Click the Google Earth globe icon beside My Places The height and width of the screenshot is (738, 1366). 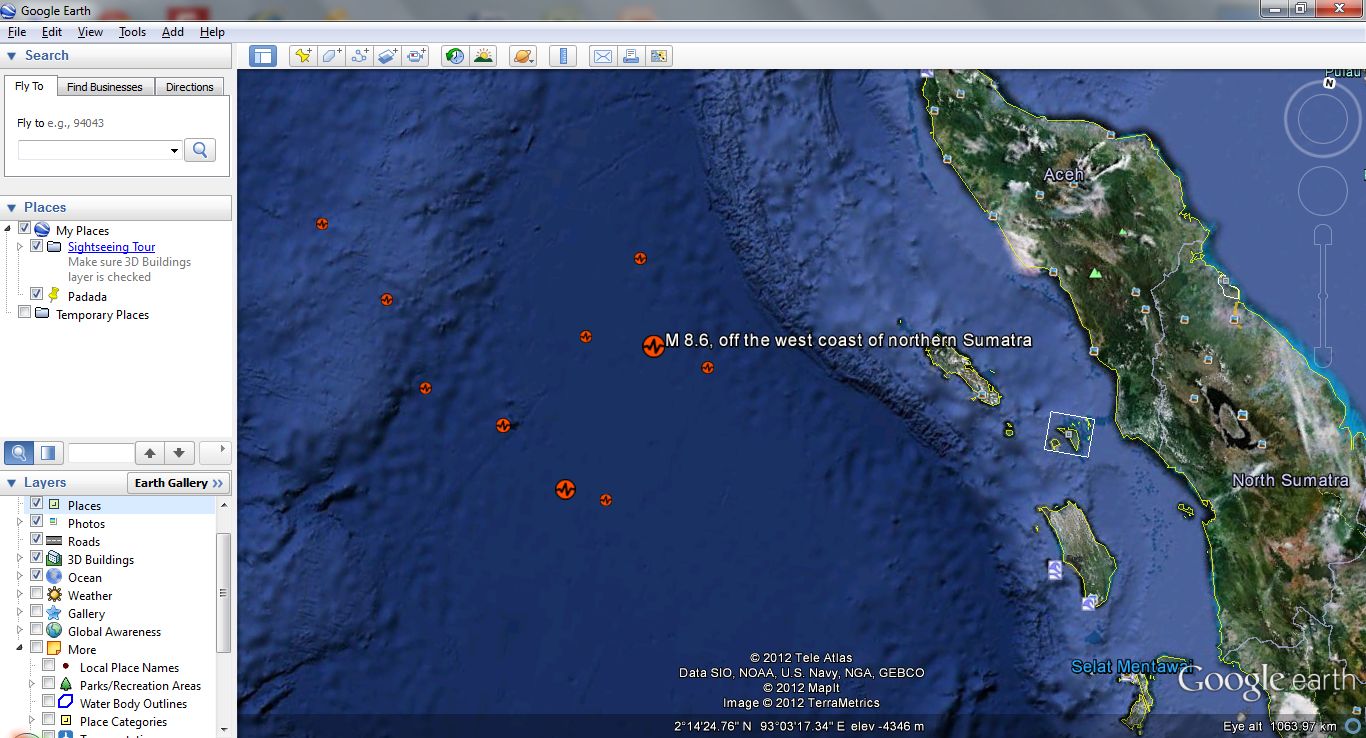(42, 230)
